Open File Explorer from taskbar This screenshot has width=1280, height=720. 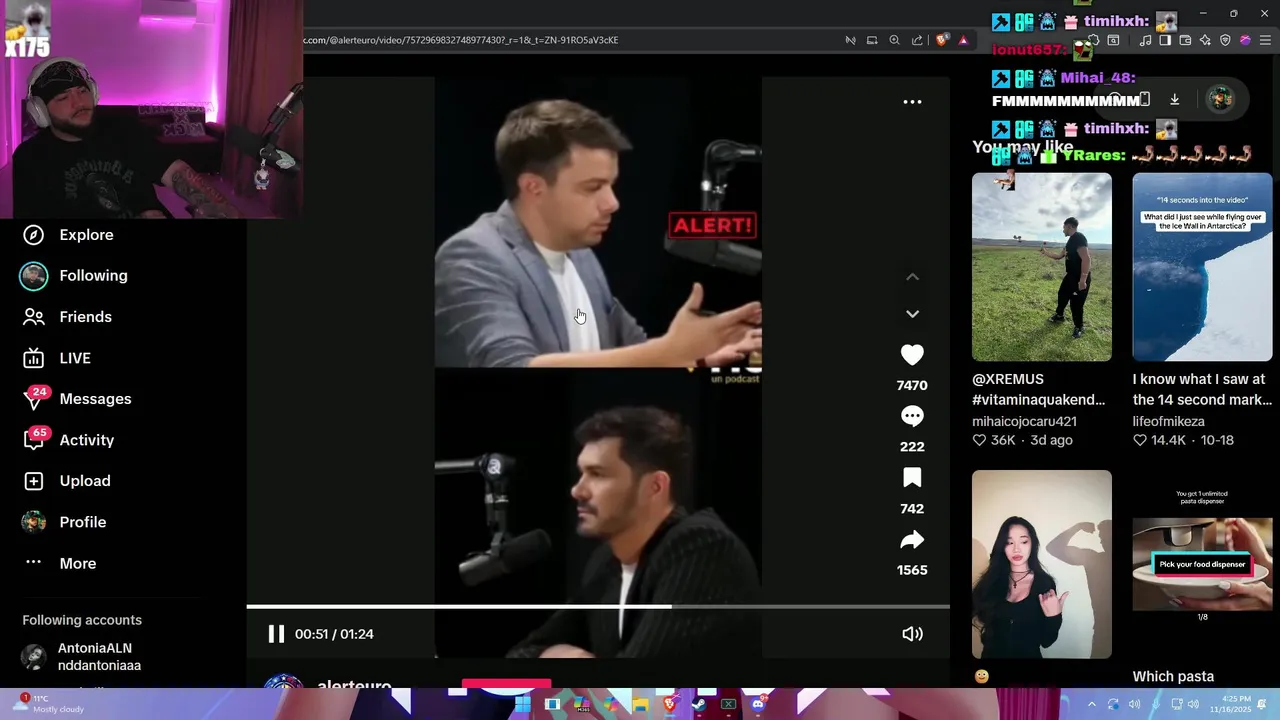tap(640, 704)
